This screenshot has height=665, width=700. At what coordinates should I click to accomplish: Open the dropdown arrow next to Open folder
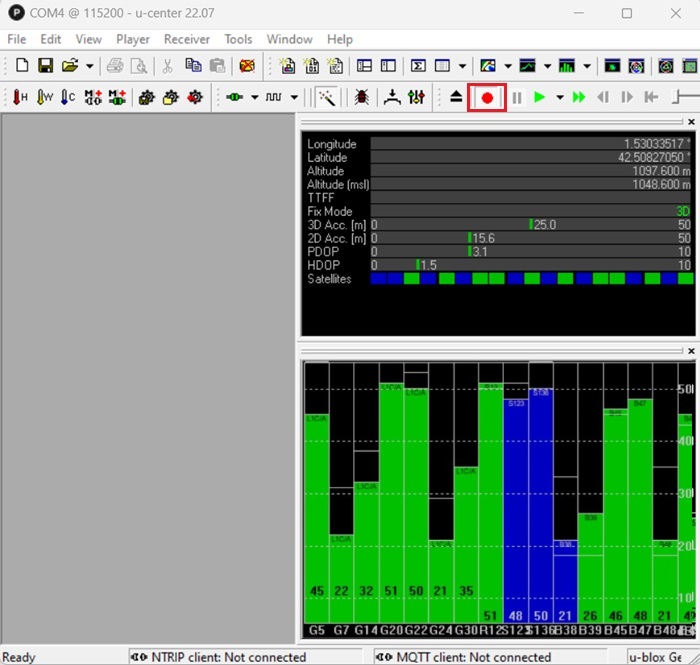coord(90,66)
